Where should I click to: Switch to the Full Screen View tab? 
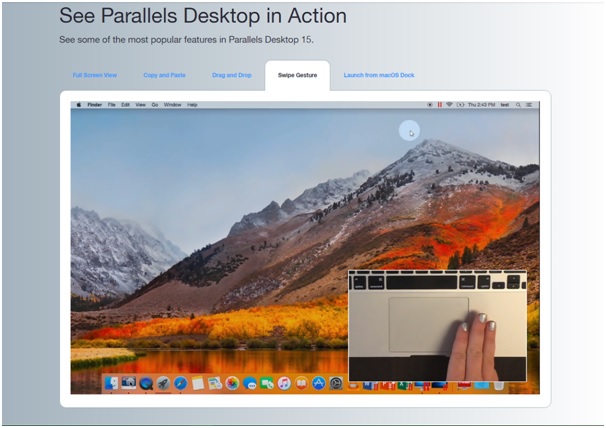point(95,75)
